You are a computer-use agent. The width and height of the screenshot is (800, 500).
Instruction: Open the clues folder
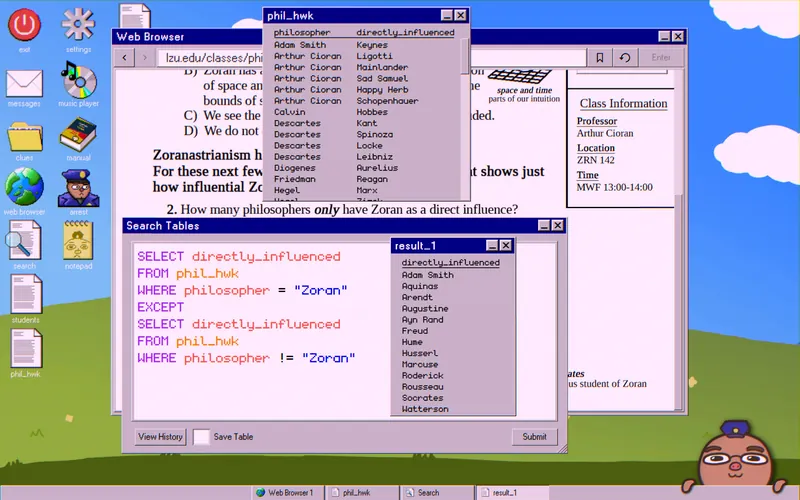[24, 136]
